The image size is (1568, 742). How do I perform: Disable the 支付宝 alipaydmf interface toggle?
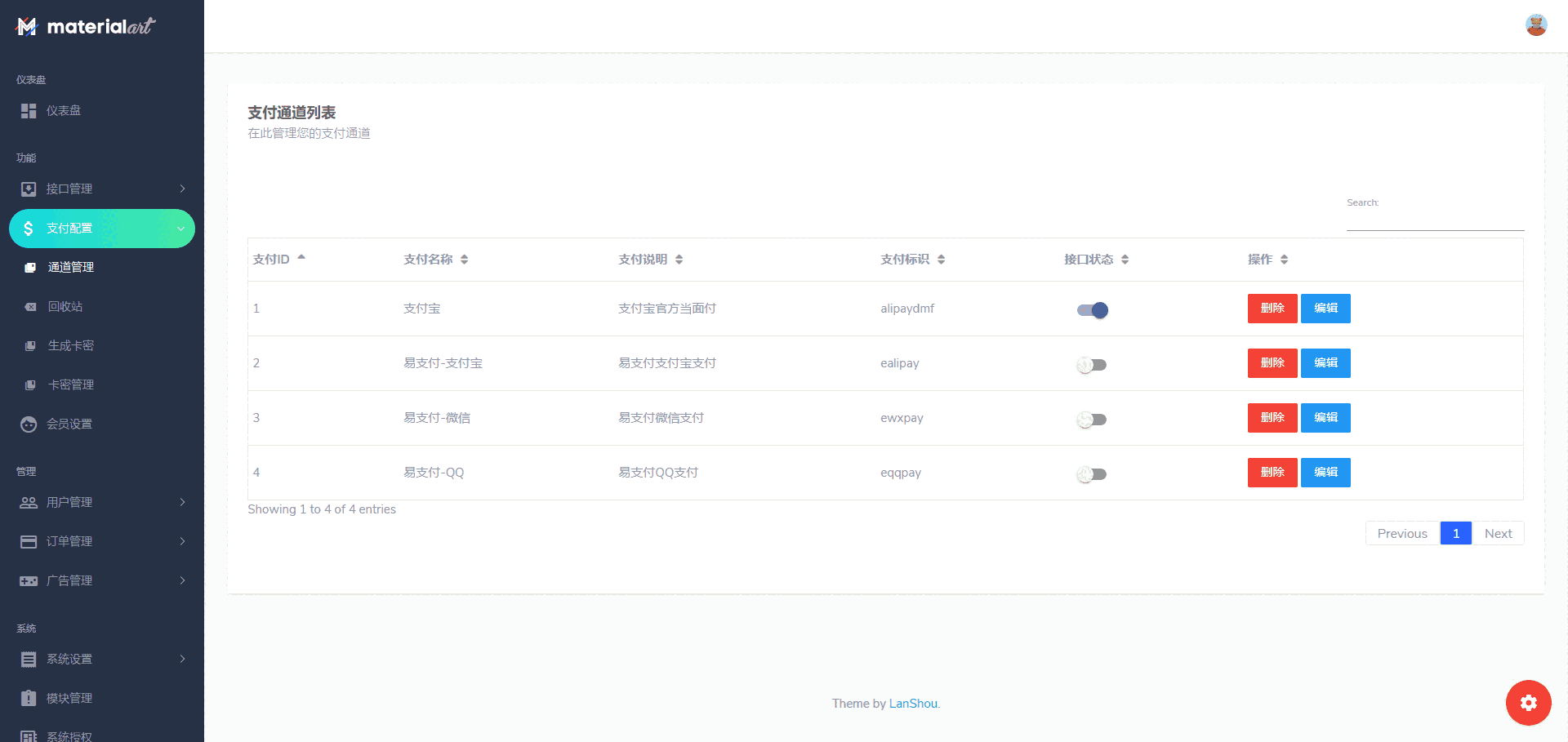1092,310
